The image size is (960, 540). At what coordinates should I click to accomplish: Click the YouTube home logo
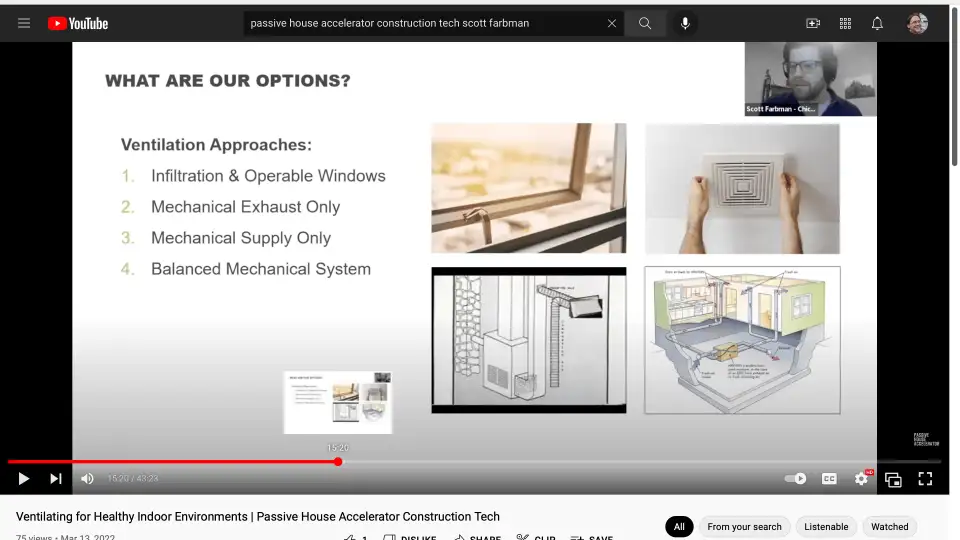coord(78,23)
